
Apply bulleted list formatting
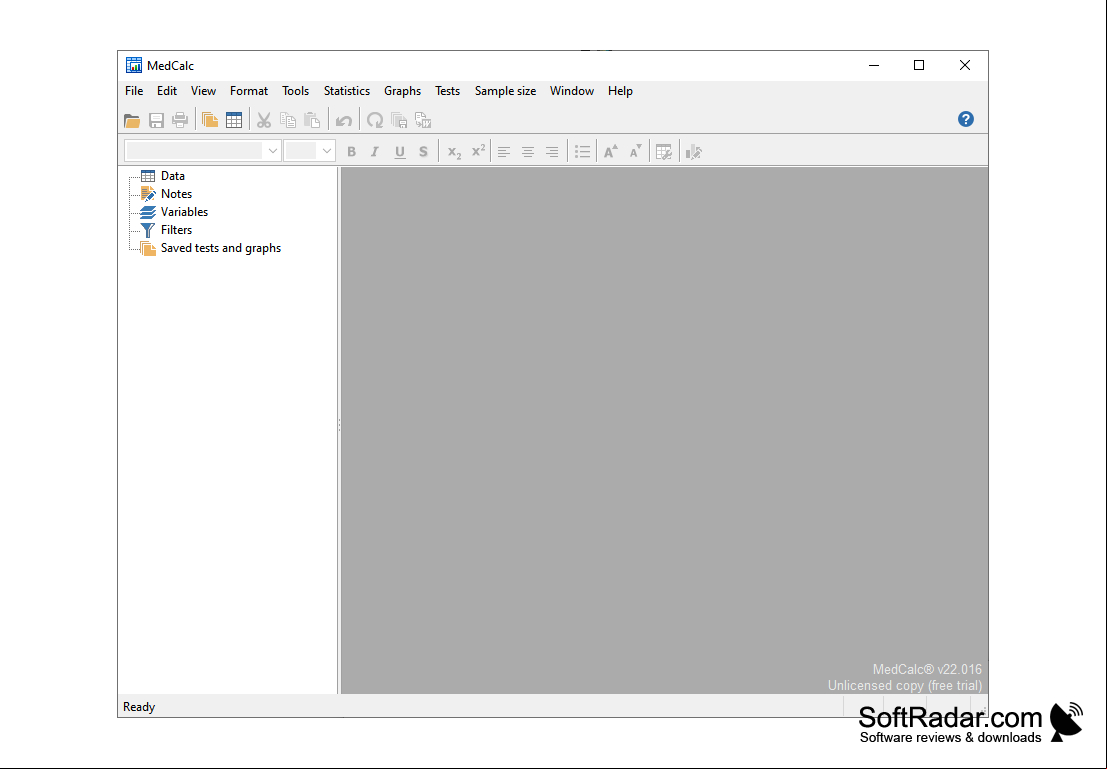click(x=582, y=152)
